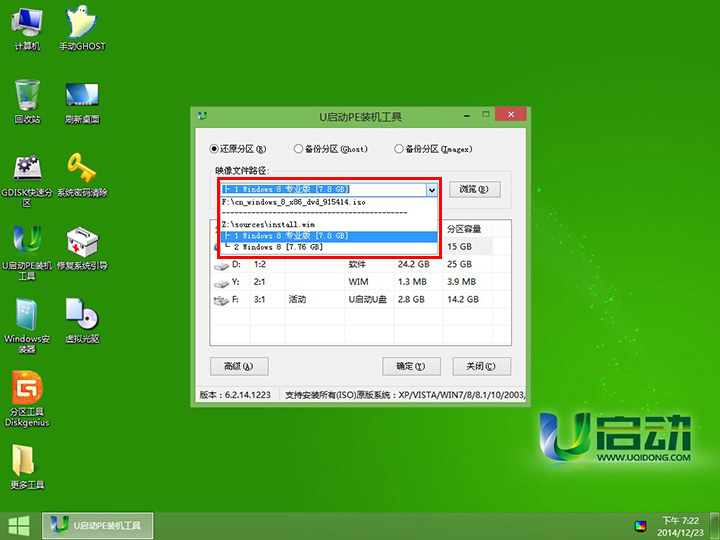The height and width of the screenshot is (540, 720).
Task: Open the 更多工具 folder icon
Action: coord(27,467)
